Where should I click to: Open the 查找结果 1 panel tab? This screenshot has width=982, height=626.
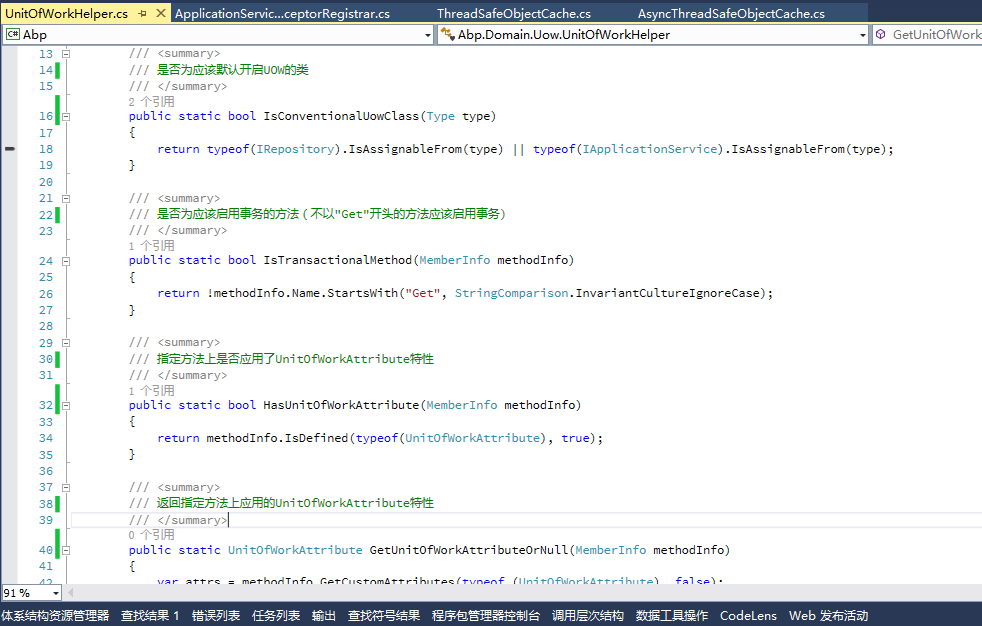(150, 616)
